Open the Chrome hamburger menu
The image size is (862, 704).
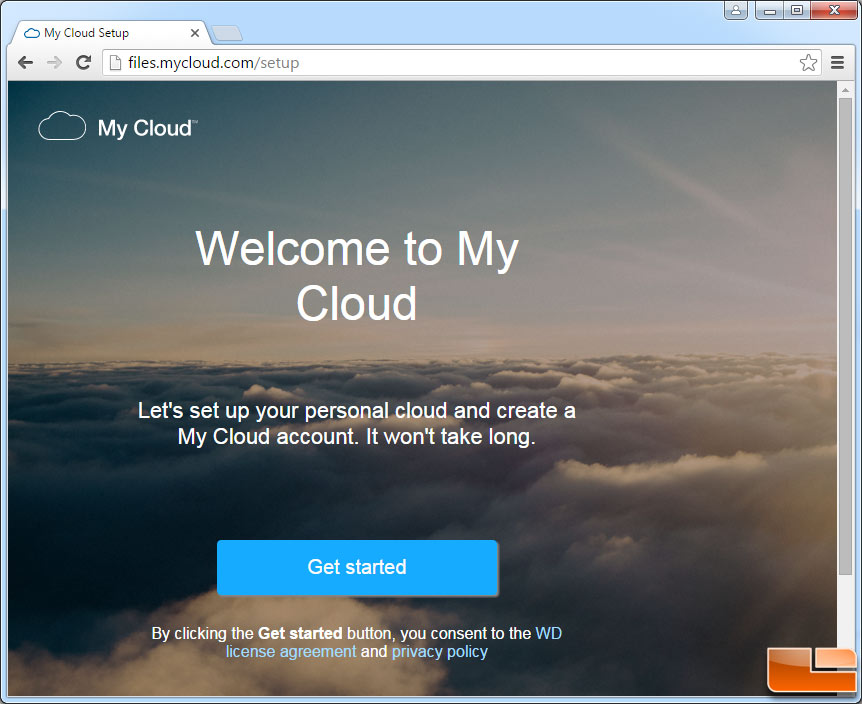(837, 63)
